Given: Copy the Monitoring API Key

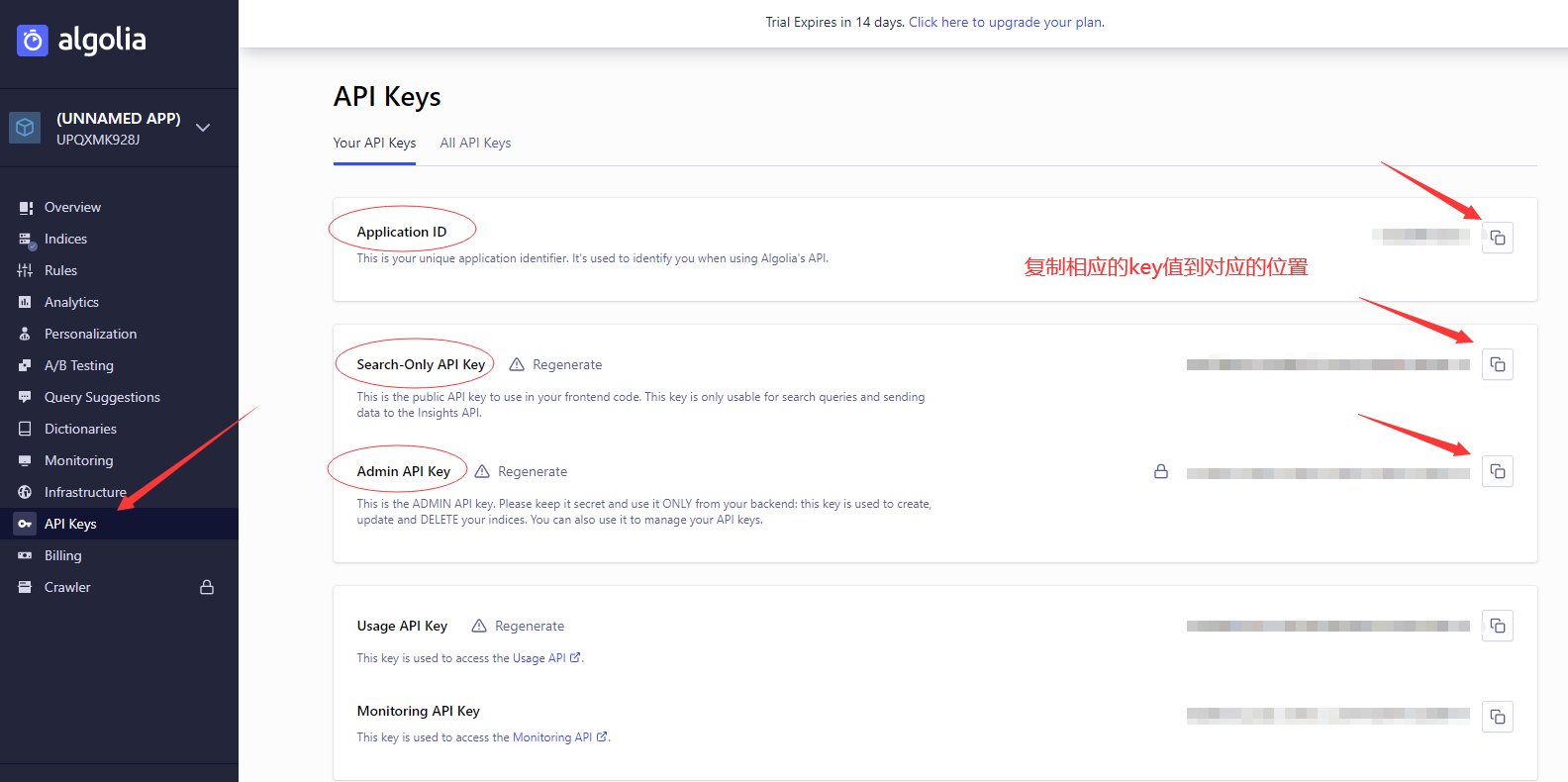Looking at the screenshot, I should [1497, 717].
